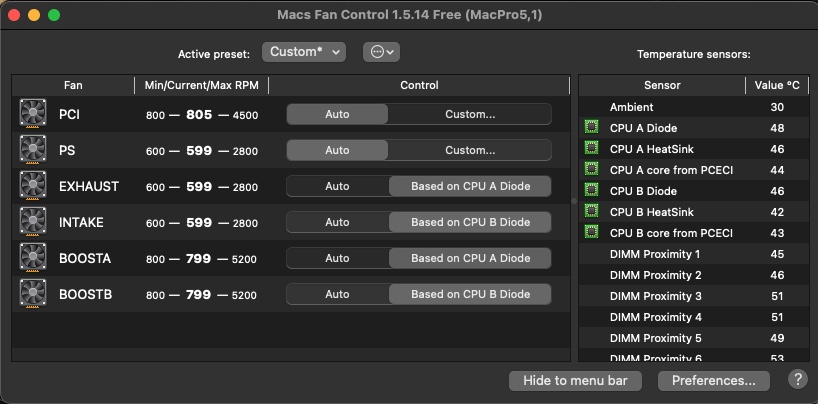
Task: Click the BOOSTA fan name
Action: [85, 258]
